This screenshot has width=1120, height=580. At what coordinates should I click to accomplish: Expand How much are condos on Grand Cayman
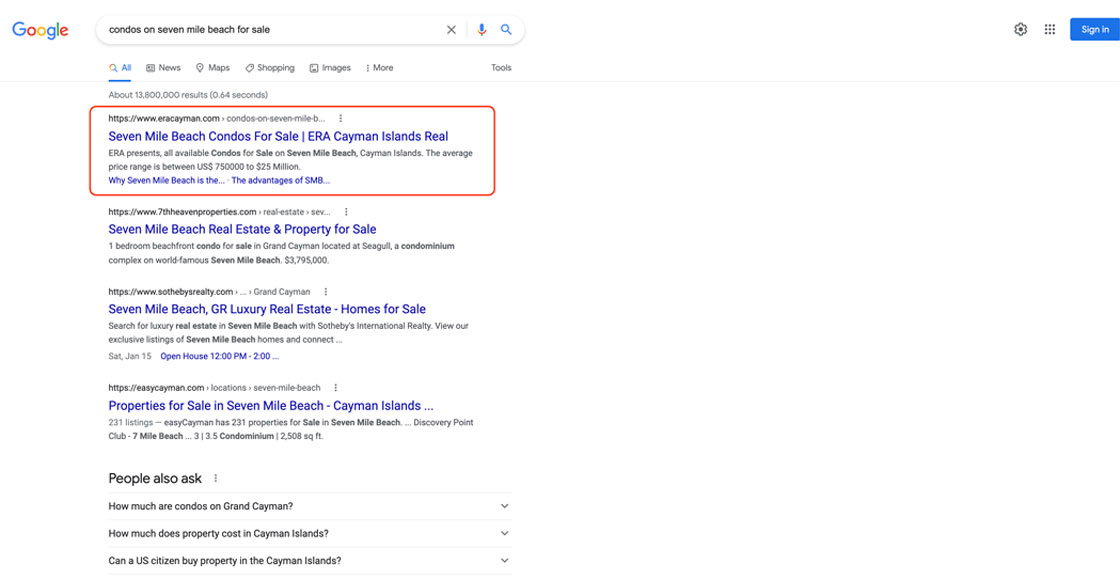tap(310, 506)
